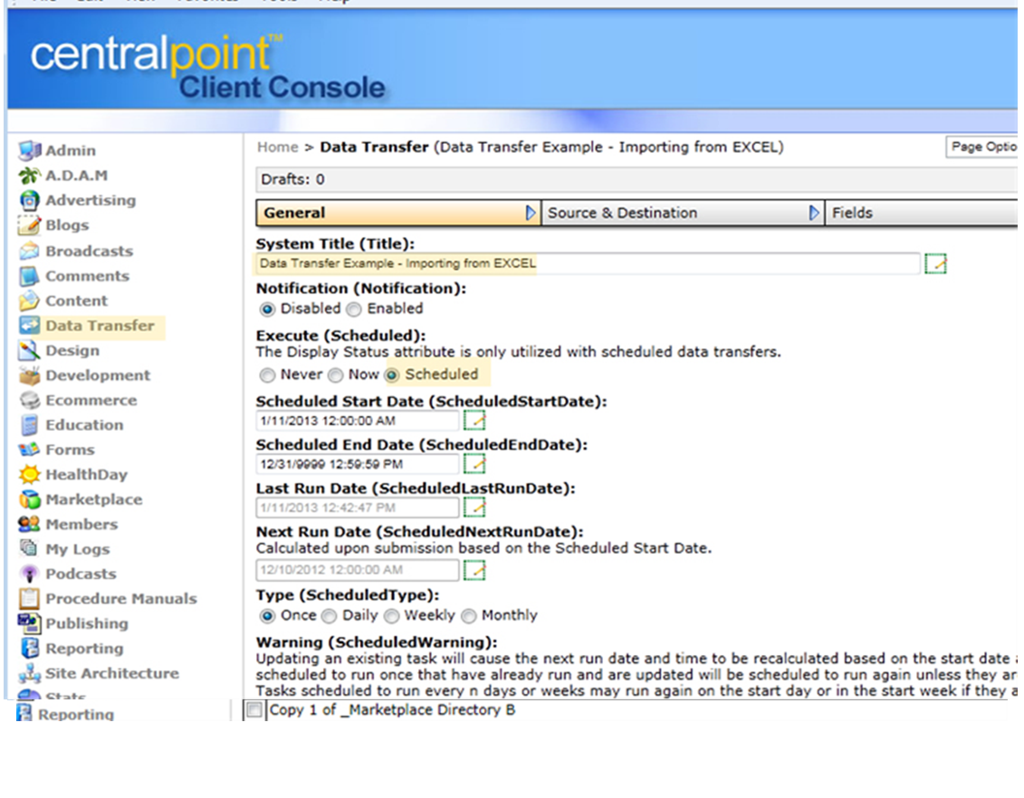Open Advertising link in sidebar
The width and height of the screenshot is (1024, 798).
[x=90, y=200]
